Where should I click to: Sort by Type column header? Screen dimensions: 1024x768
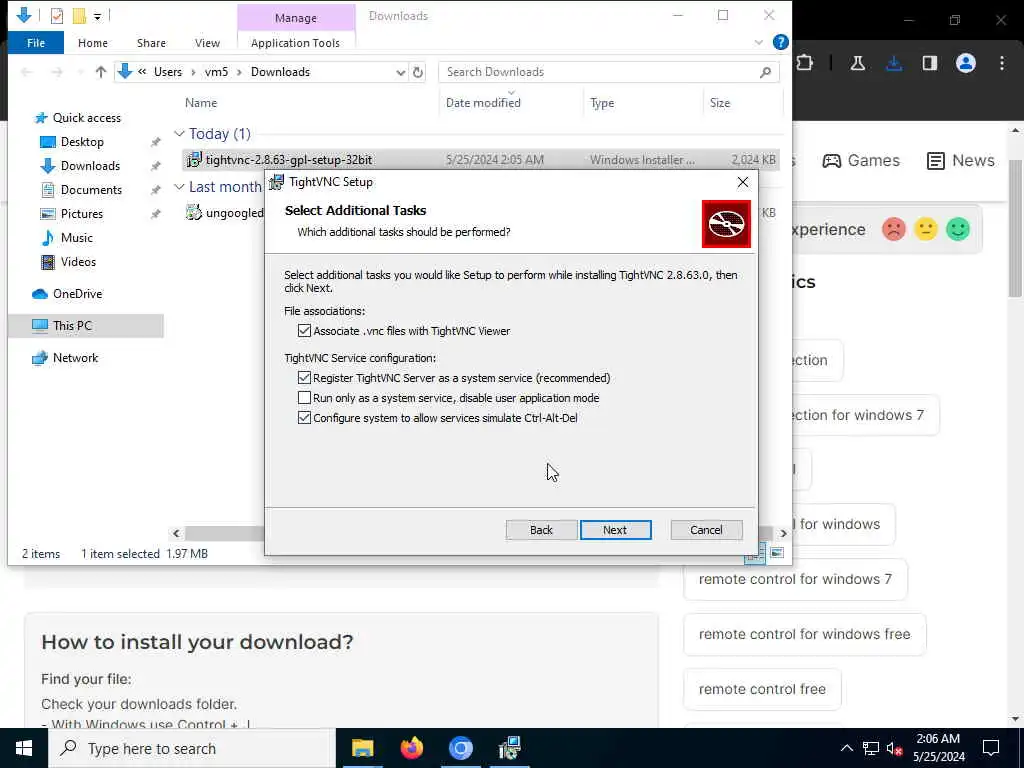602,103
